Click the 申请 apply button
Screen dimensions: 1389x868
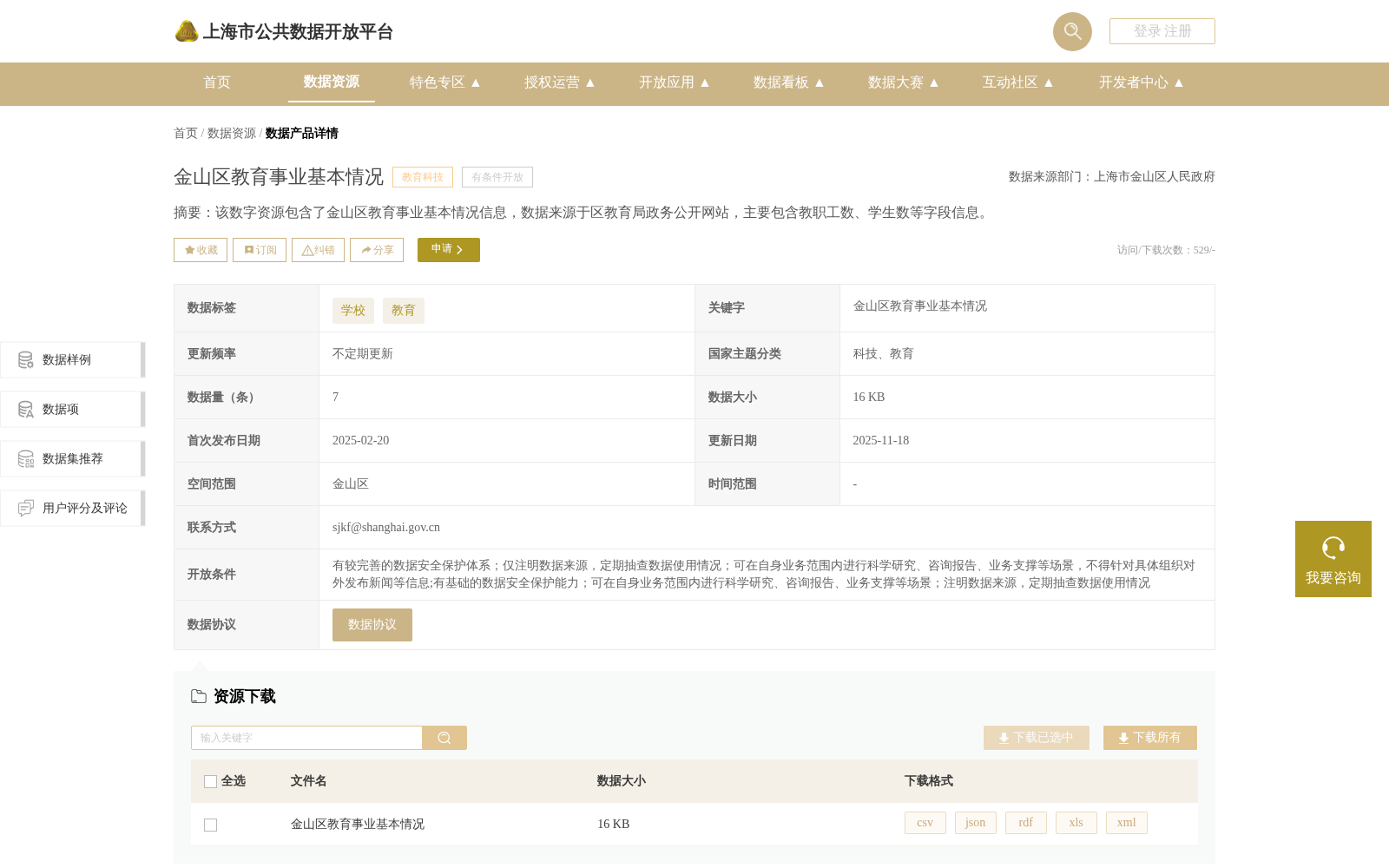[449, 250]
